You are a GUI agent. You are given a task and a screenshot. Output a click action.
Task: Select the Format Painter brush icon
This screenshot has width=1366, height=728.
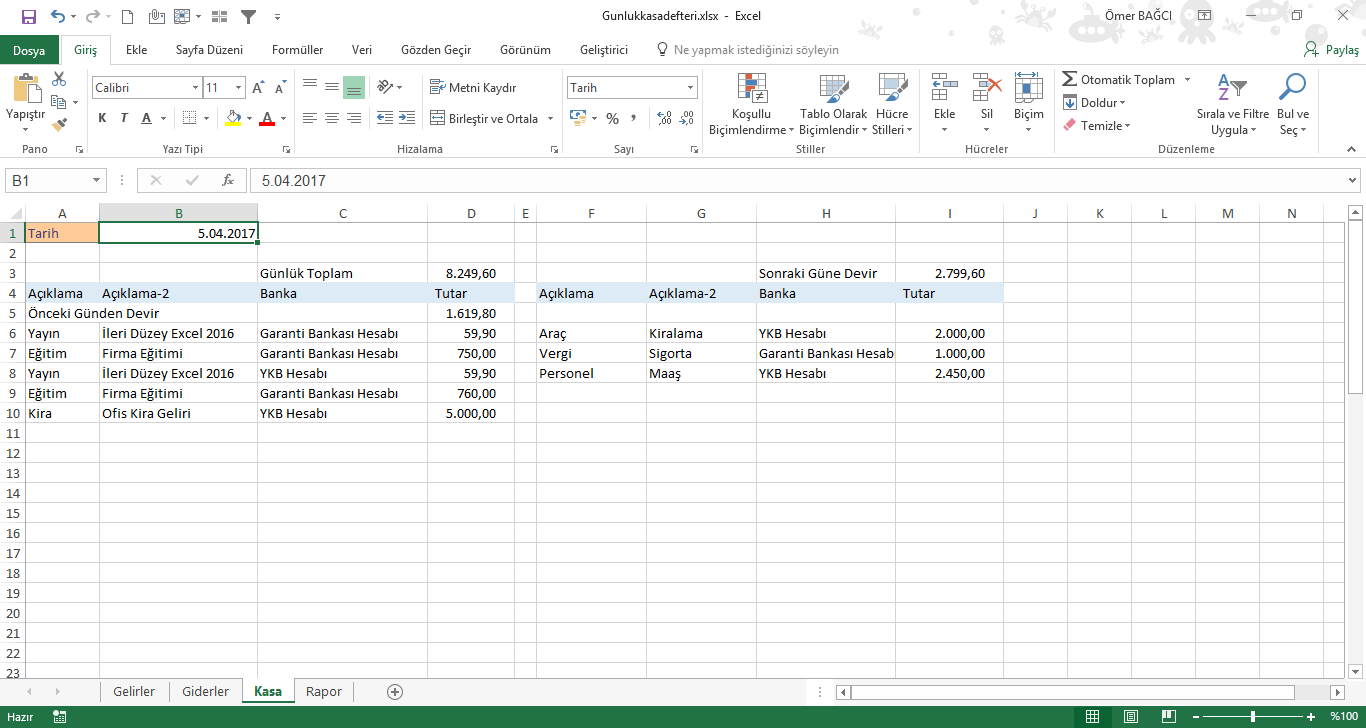click(x=59, y=125)
